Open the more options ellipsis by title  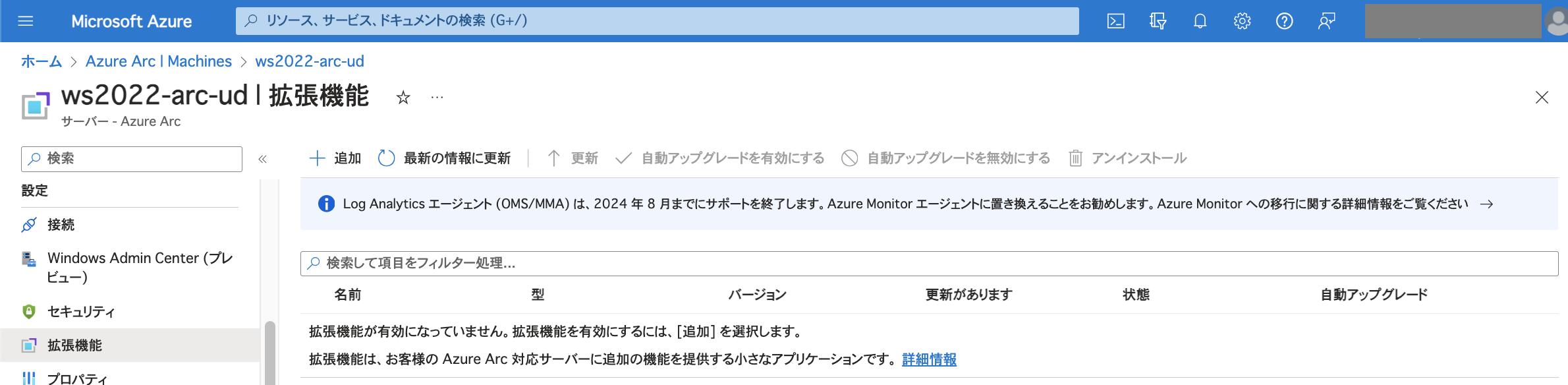pos(437,97)
